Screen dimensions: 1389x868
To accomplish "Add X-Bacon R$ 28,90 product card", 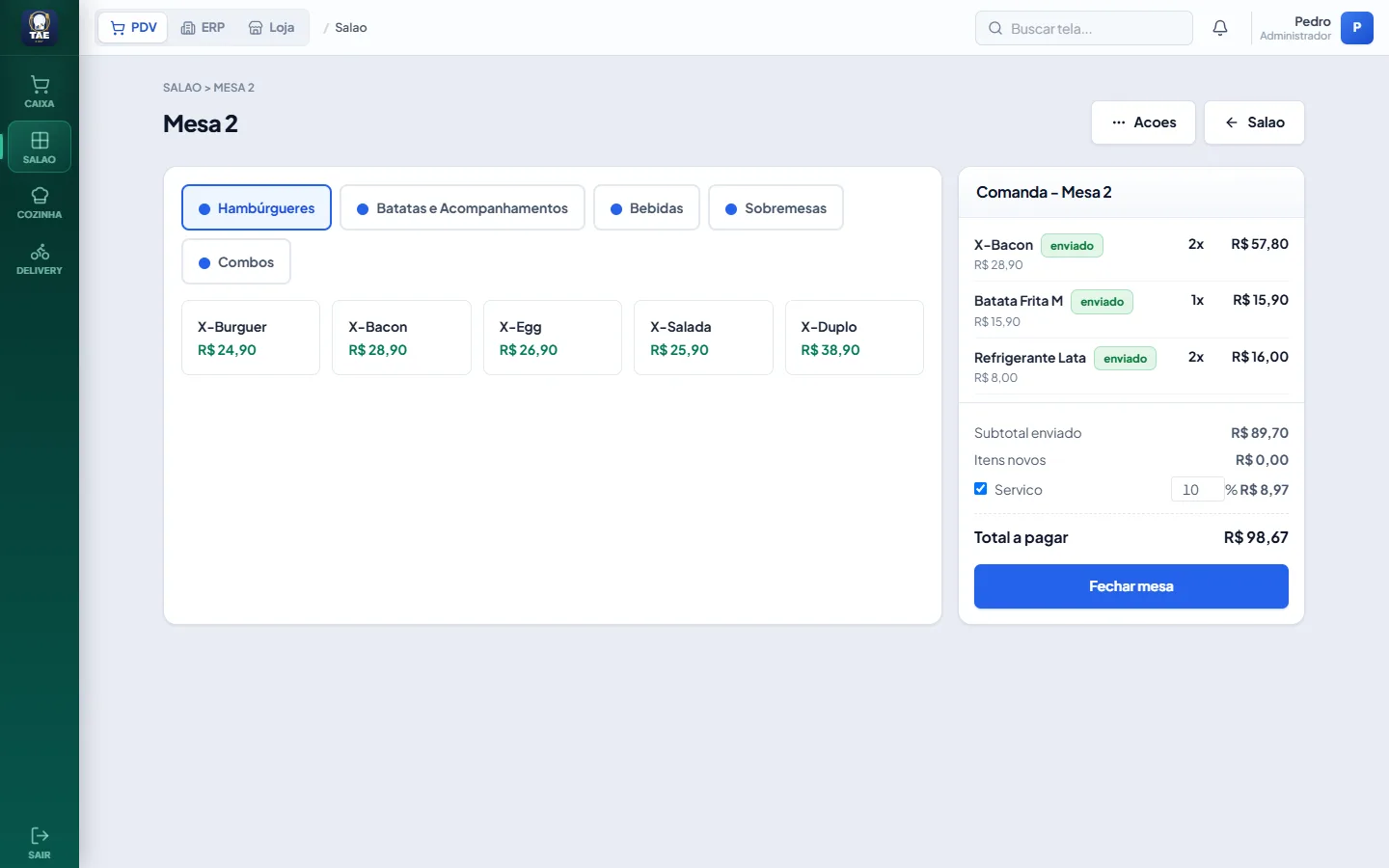I will [x=401, y=338].
